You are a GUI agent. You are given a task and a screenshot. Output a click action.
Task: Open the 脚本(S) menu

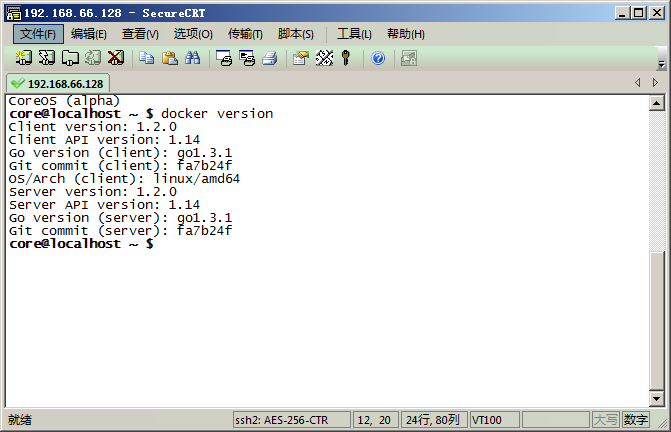pos(296,34)
